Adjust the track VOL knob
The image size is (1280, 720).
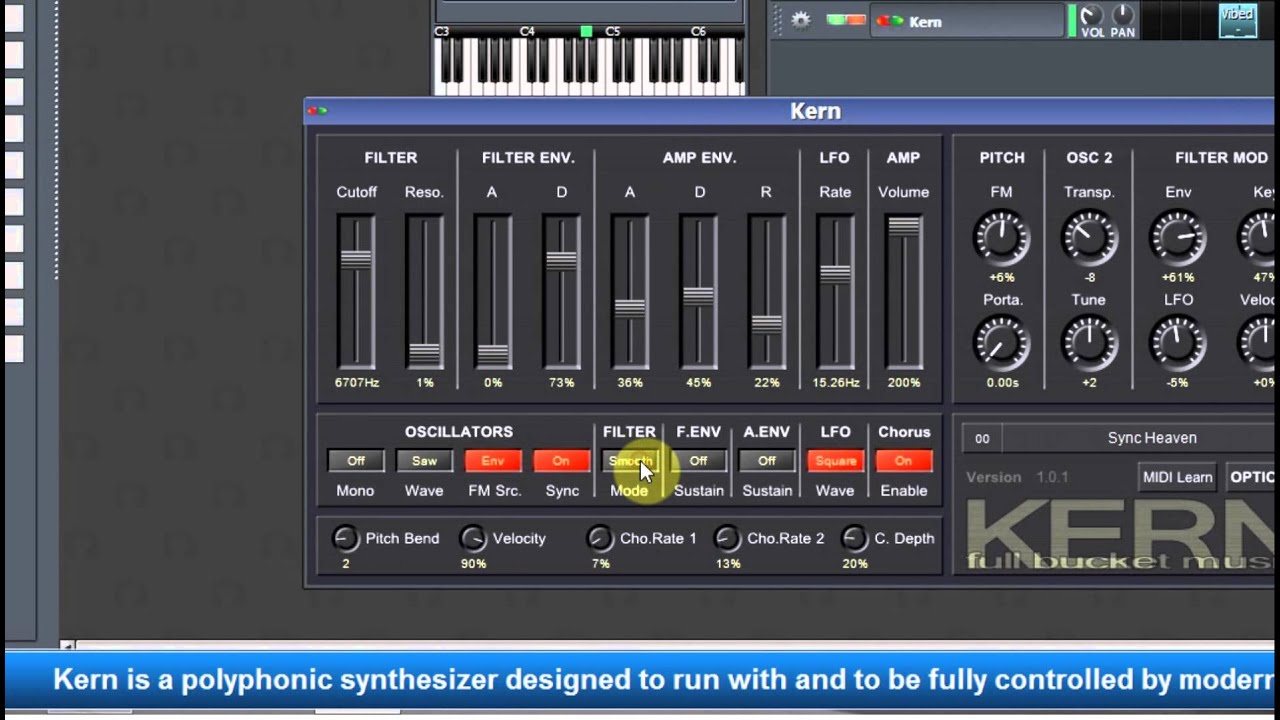pyautogui.click(x=1092, y=14)
